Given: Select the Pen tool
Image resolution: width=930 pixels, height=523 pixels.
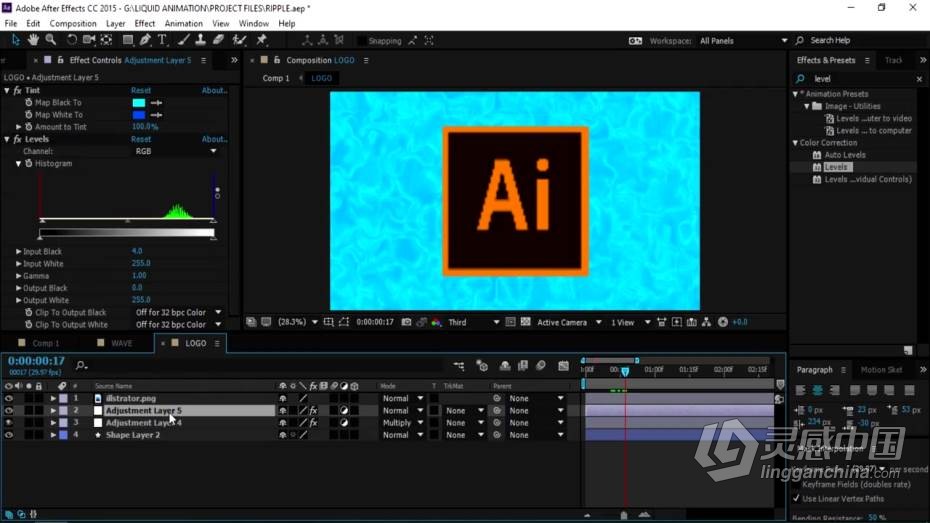Looking at the screenshot, I should 145,40.
